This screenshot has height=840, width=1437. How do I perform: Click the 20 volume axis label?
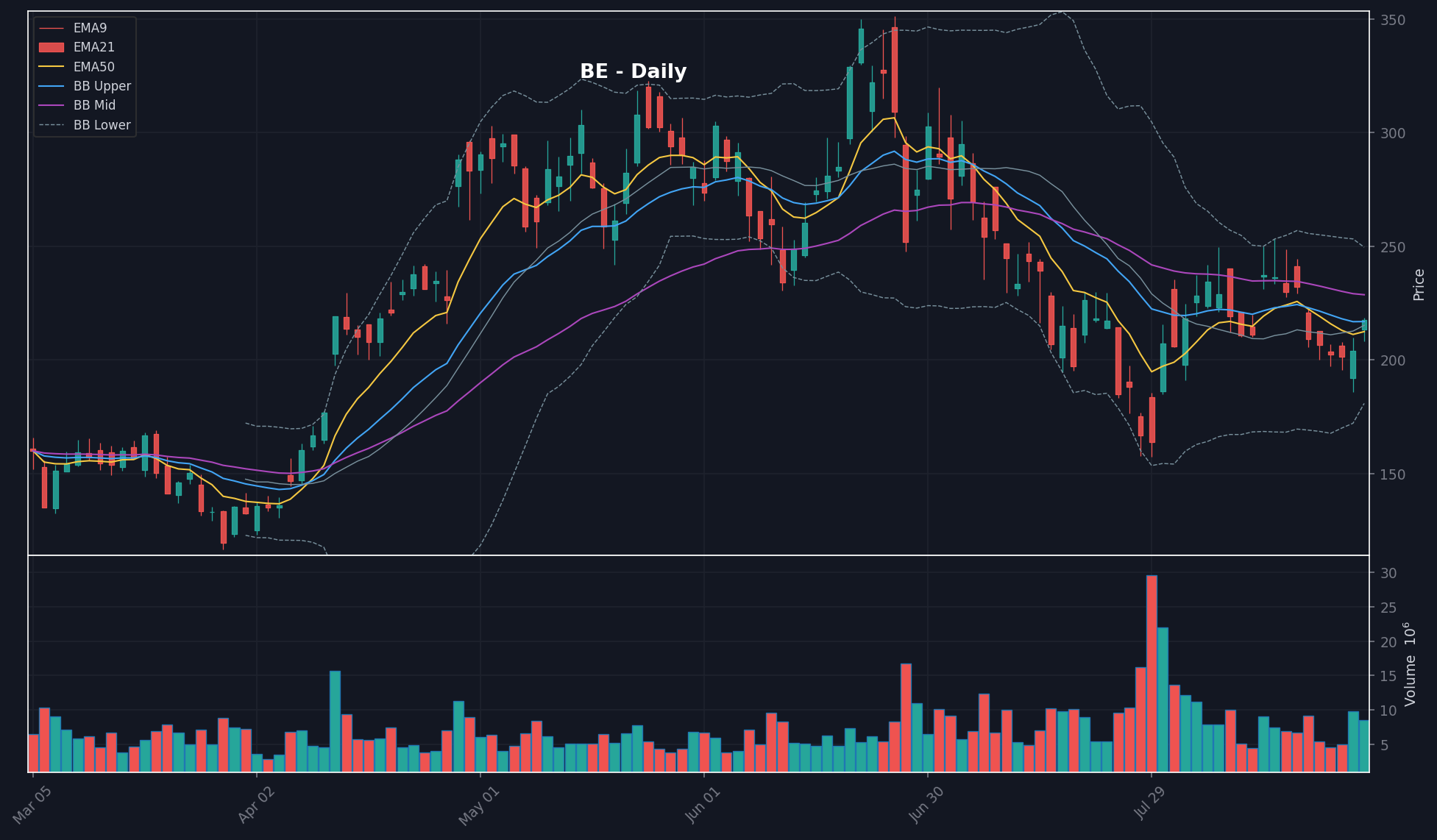[x=1388, y=642]
